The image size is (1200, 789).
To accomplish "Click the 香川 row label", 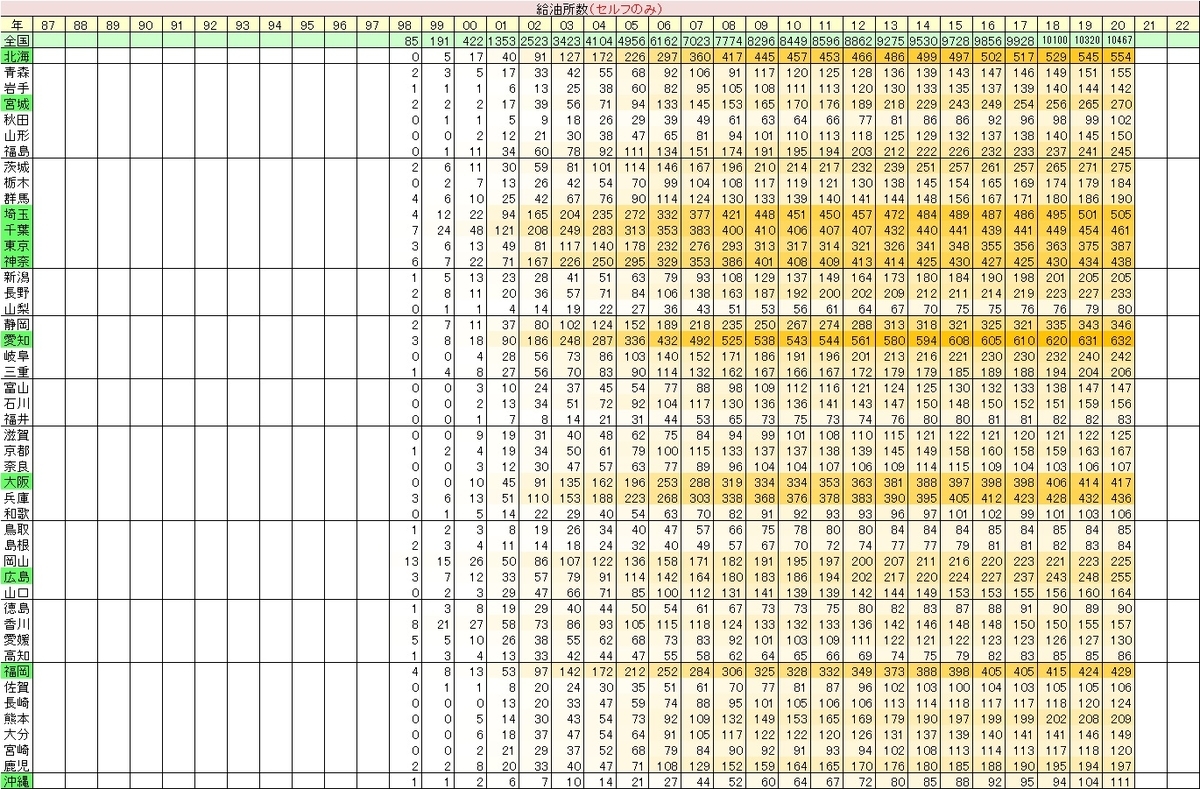I will coord(16,624).
